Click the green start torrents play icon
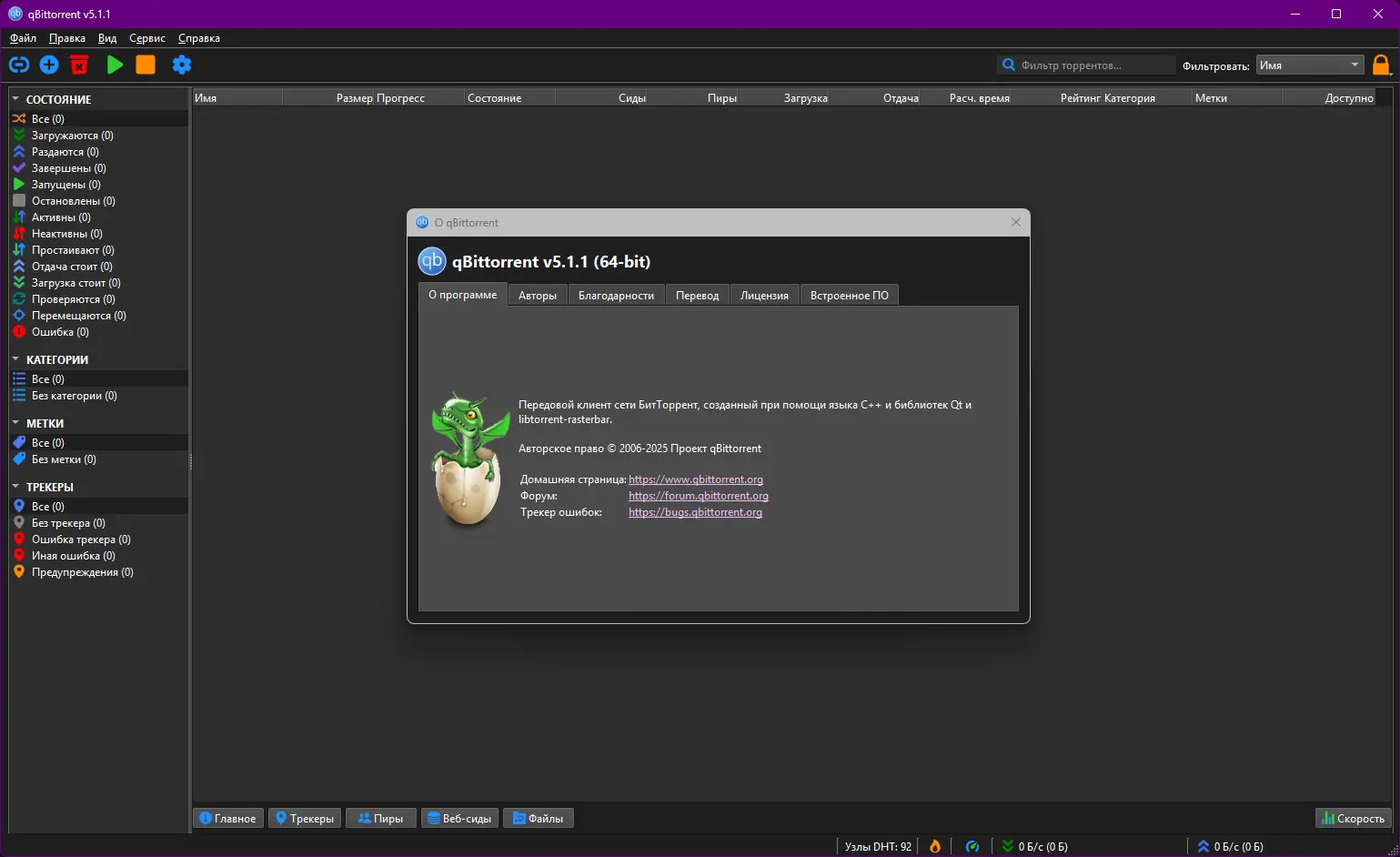The width and height of the screenshot is (1400, 857). pyautogui.click(x=115, y=65)
